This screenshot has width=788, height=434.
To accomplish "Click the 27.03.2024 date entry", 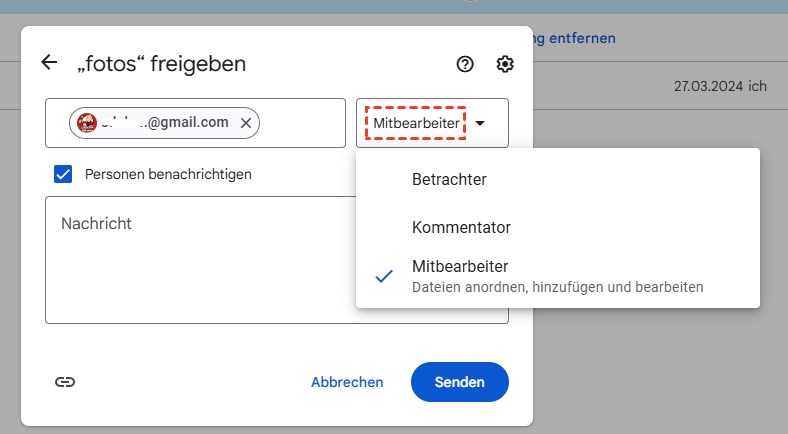I will point(707,86).
